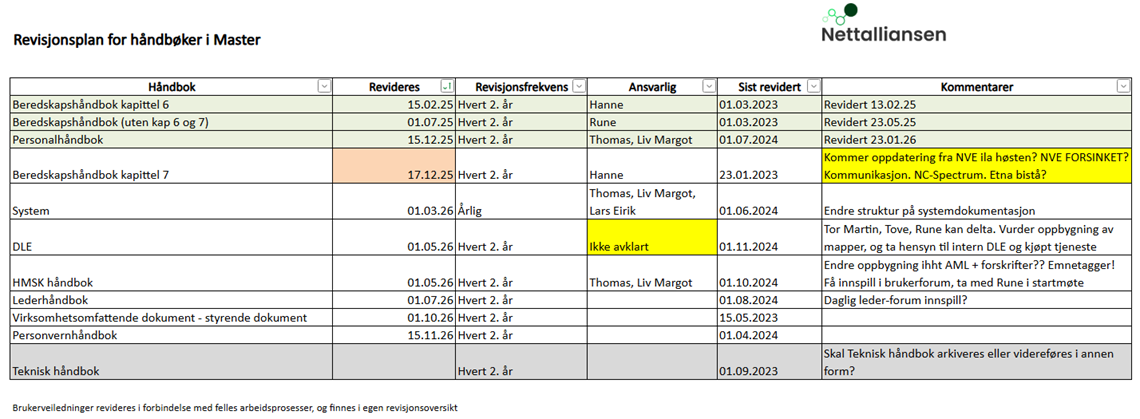Click the yellow 'Ikke avklart' cell

tap(652, 237)
